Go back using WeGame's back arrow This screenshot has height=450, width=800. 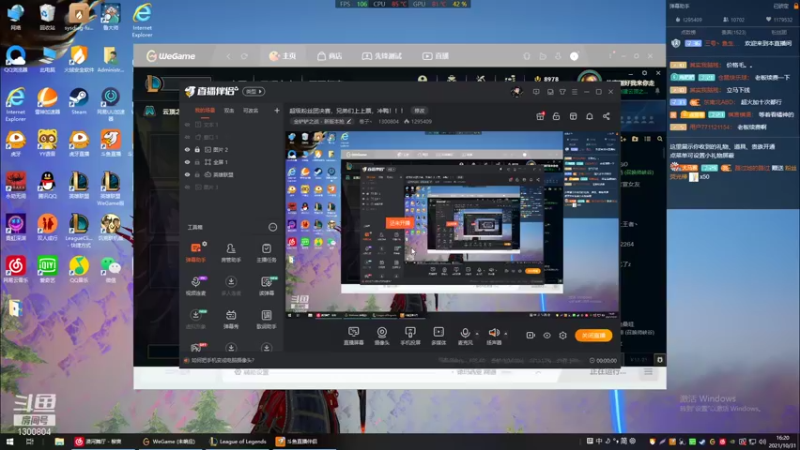pyautogui.click(x=229, y=56)
